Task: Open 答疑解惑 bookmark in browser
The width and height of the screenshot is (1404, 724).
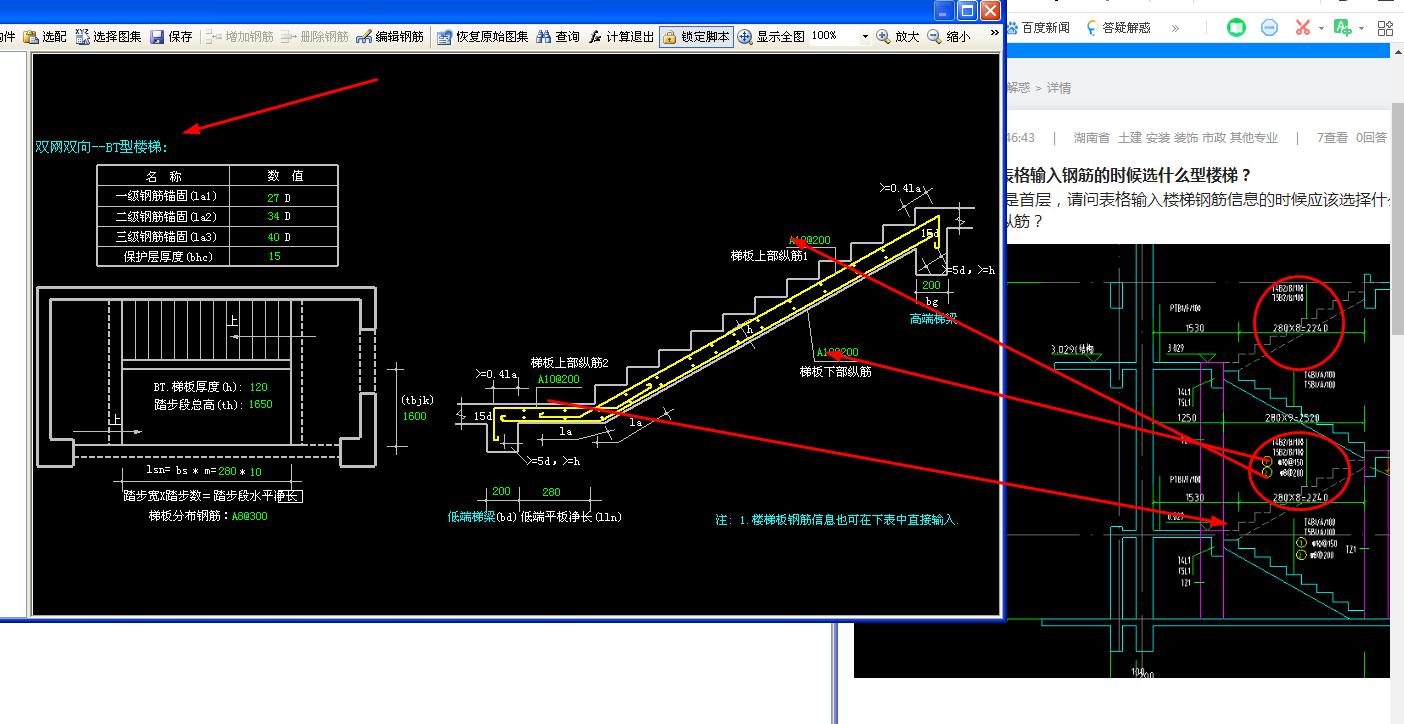Action: click(1118, 28)
